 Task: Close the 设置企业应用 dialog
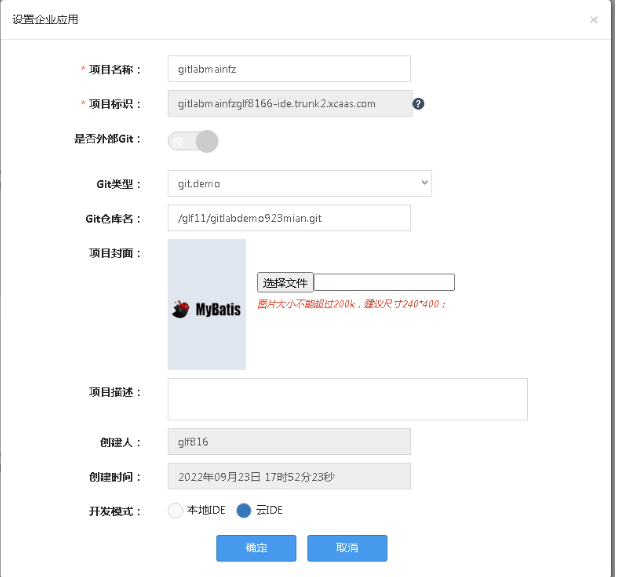[593, 19]
